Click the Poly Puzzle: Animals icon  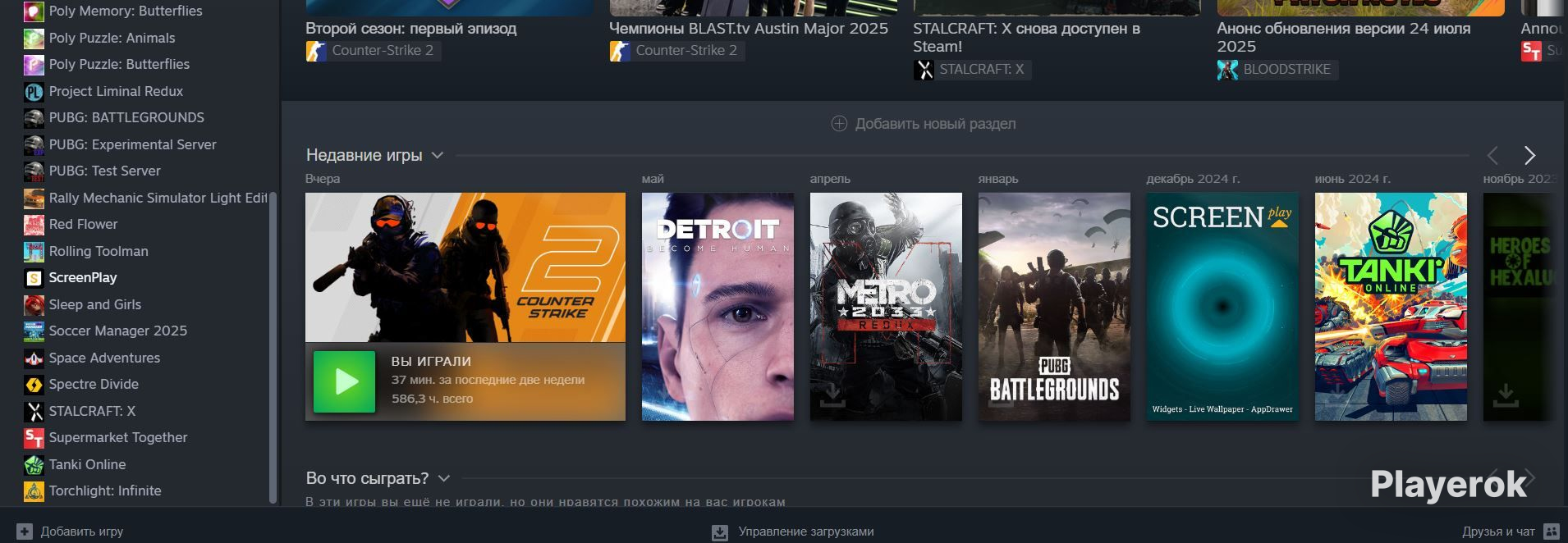coord(34,38)
